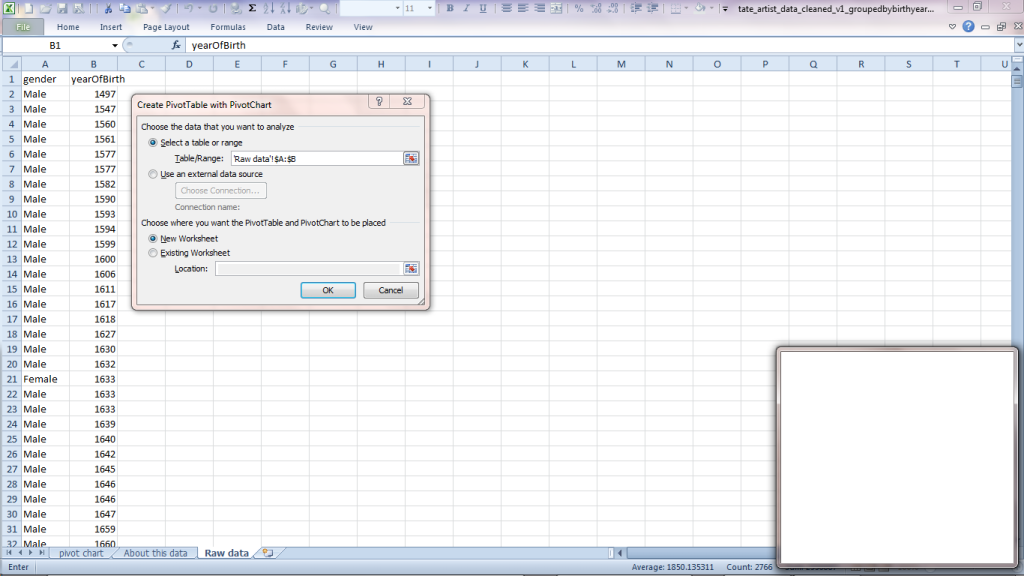
Task: Click the range selector icon beside Table/Range
Action: tap(411, 159)
